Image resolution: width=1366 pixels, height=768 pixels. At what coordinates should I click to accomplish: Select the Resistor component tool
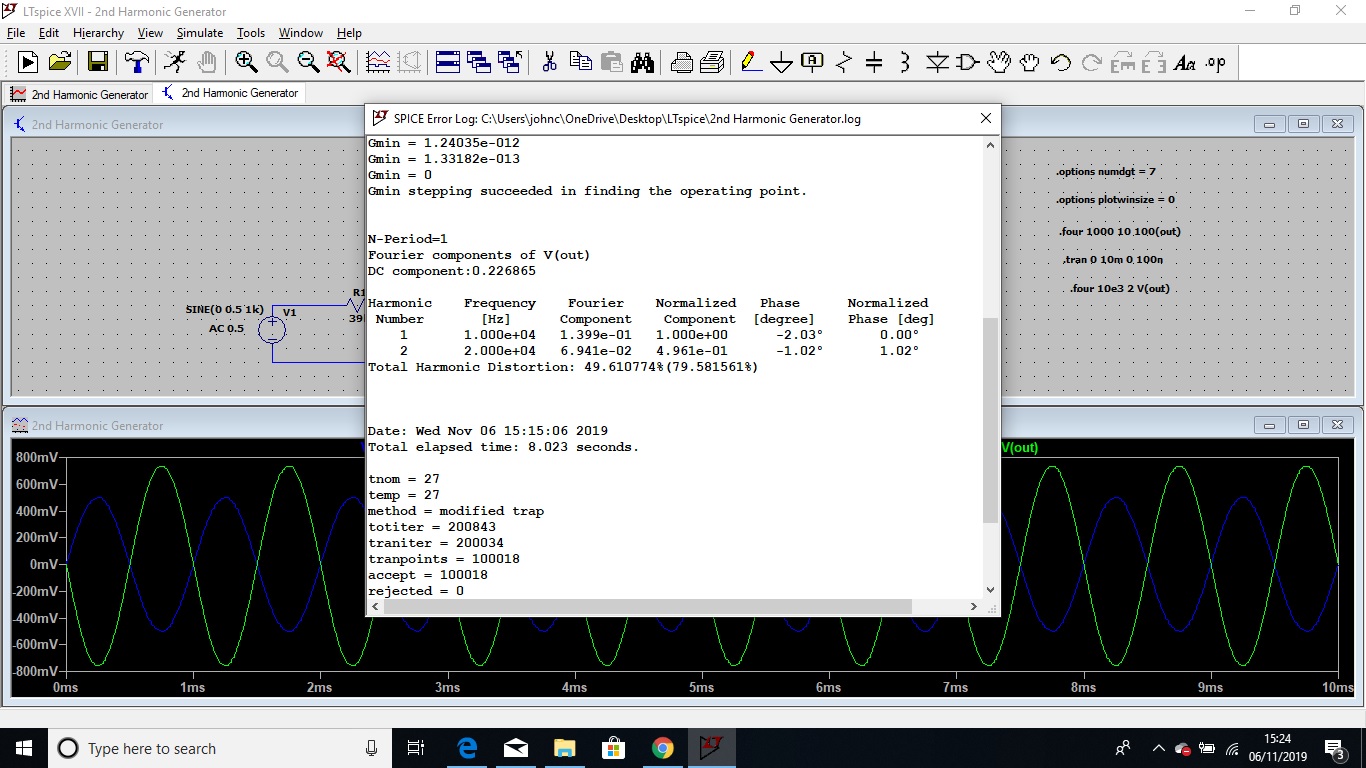point(843,62)
